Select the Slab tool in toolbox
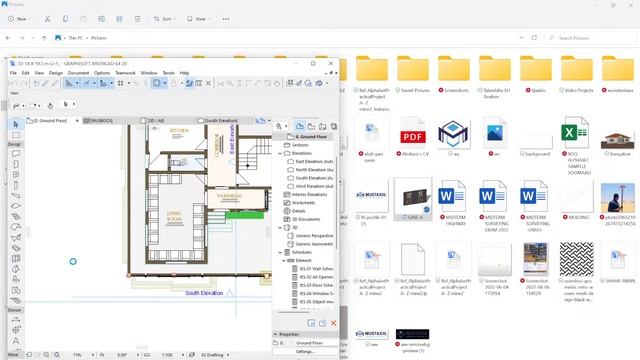 16,206
